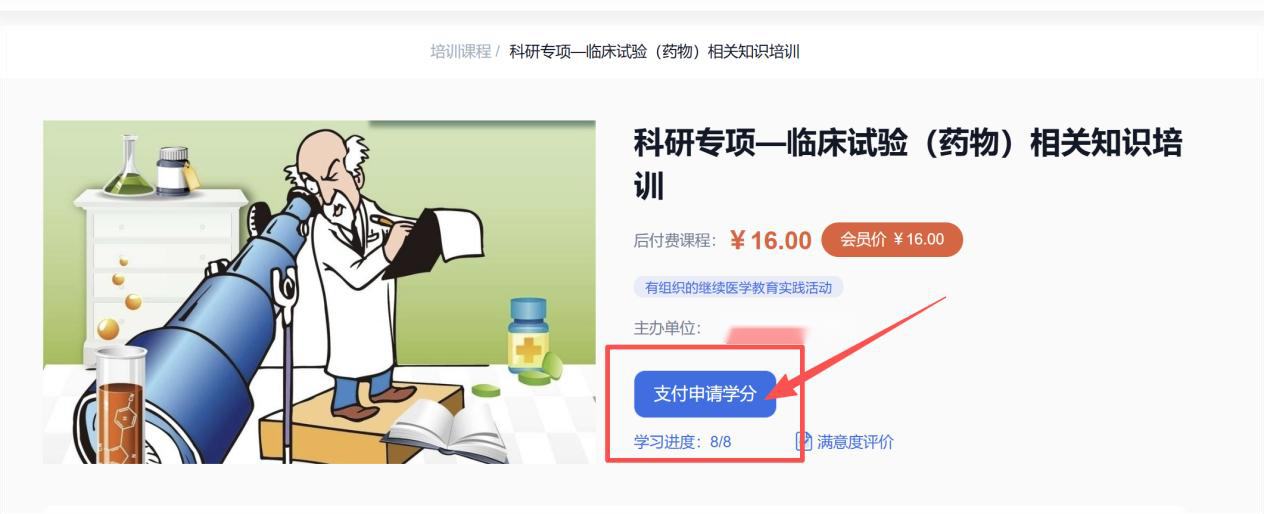The width and height of the screenshot is (1264, 514).
Task: Click the blurred organizer name
Action: [765, 334]
